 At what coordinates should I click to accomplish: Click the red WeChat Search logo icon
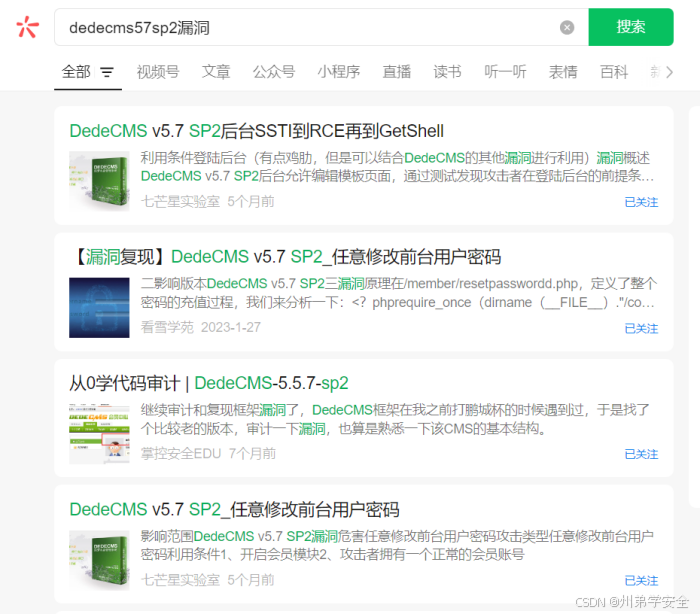[x=28, y=27]
